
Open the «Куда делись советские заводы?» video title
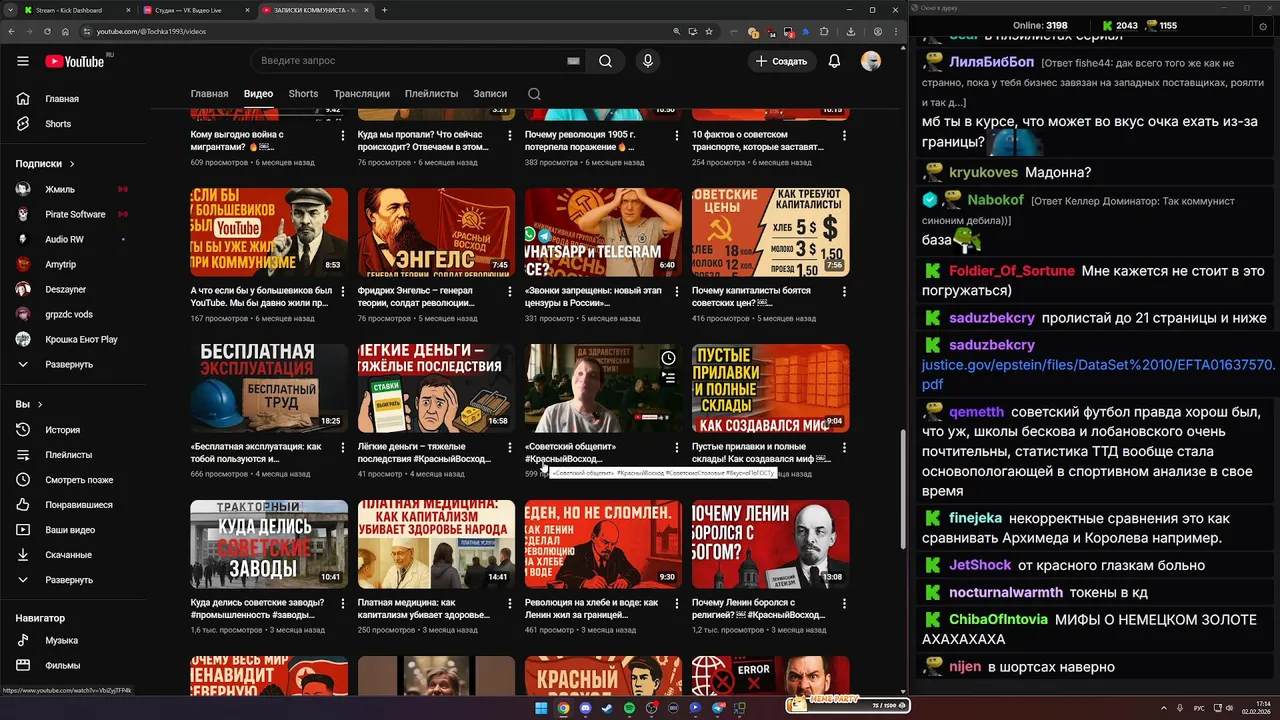257,609
